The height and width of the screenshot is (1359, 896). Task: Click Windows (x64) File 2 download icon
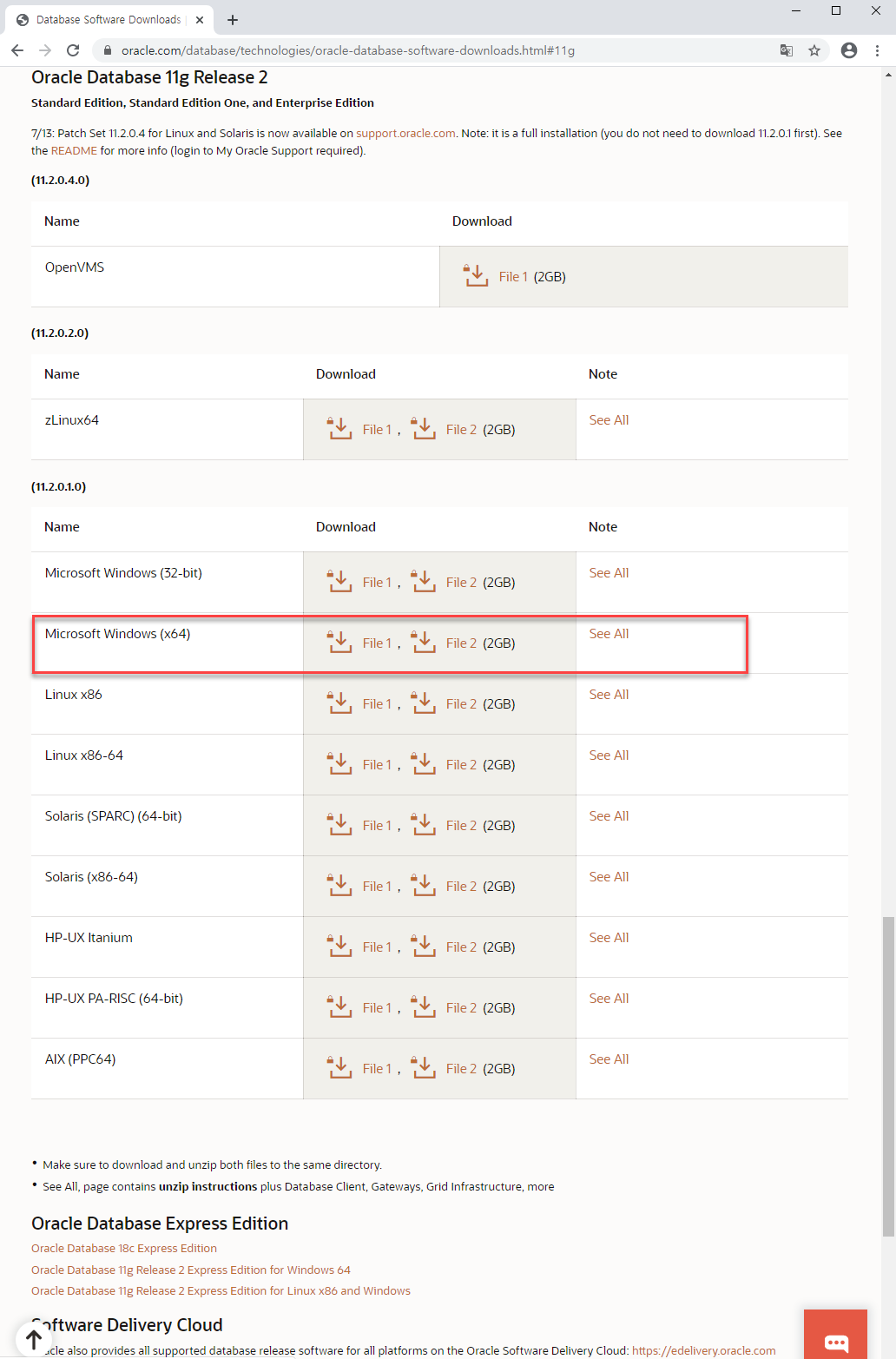(x=423, y=642)
